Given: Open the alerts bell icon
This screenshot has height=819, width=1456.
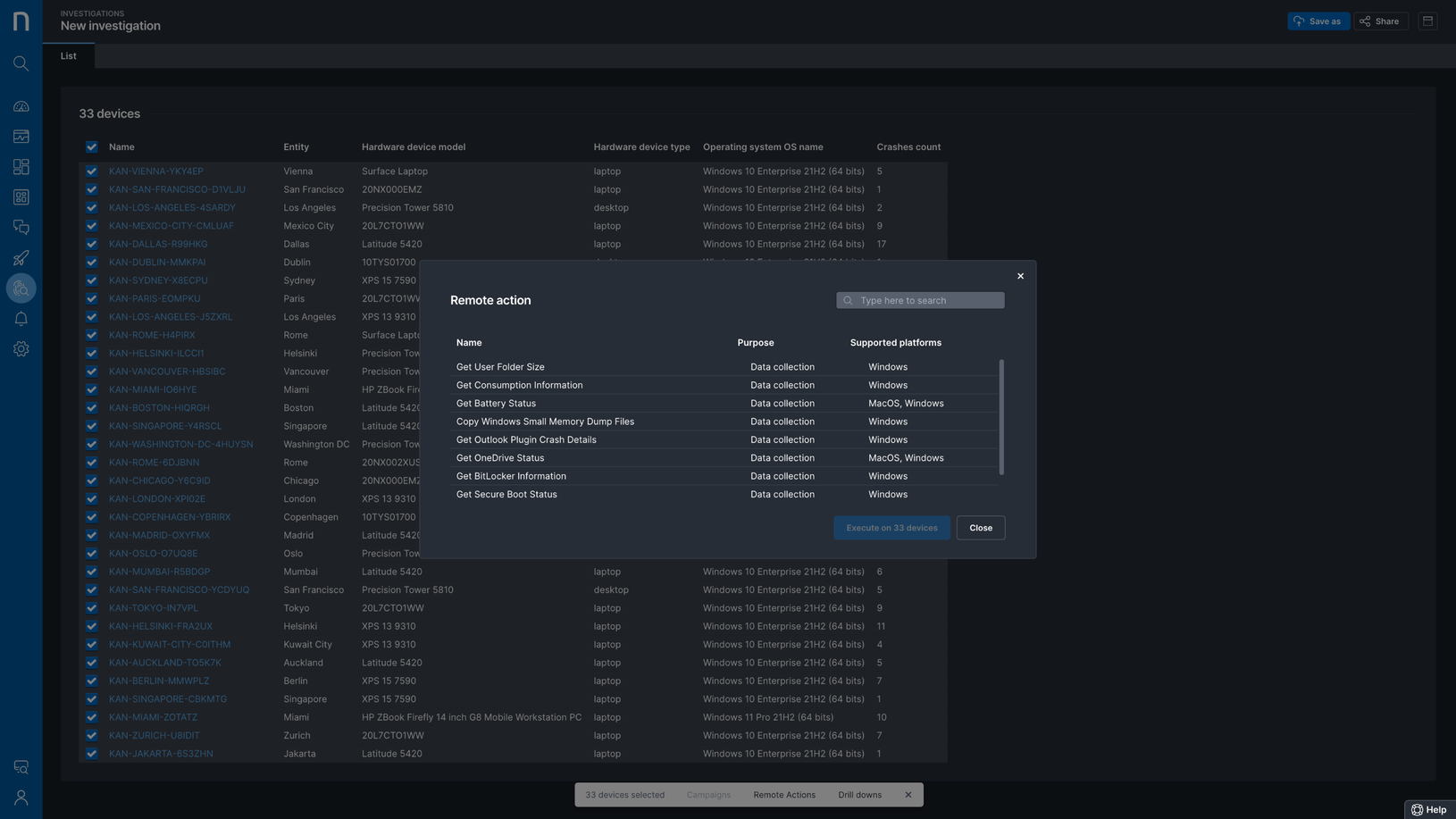Looking at the screenshot, I should [x=21, y=319].
